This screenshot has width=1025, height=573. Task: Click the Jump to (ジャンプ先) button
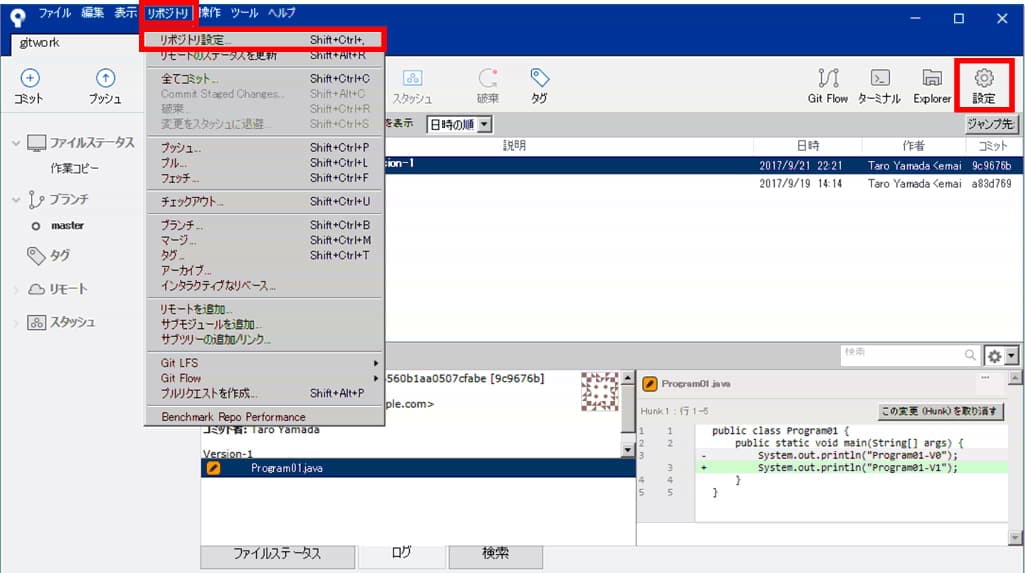990,124
